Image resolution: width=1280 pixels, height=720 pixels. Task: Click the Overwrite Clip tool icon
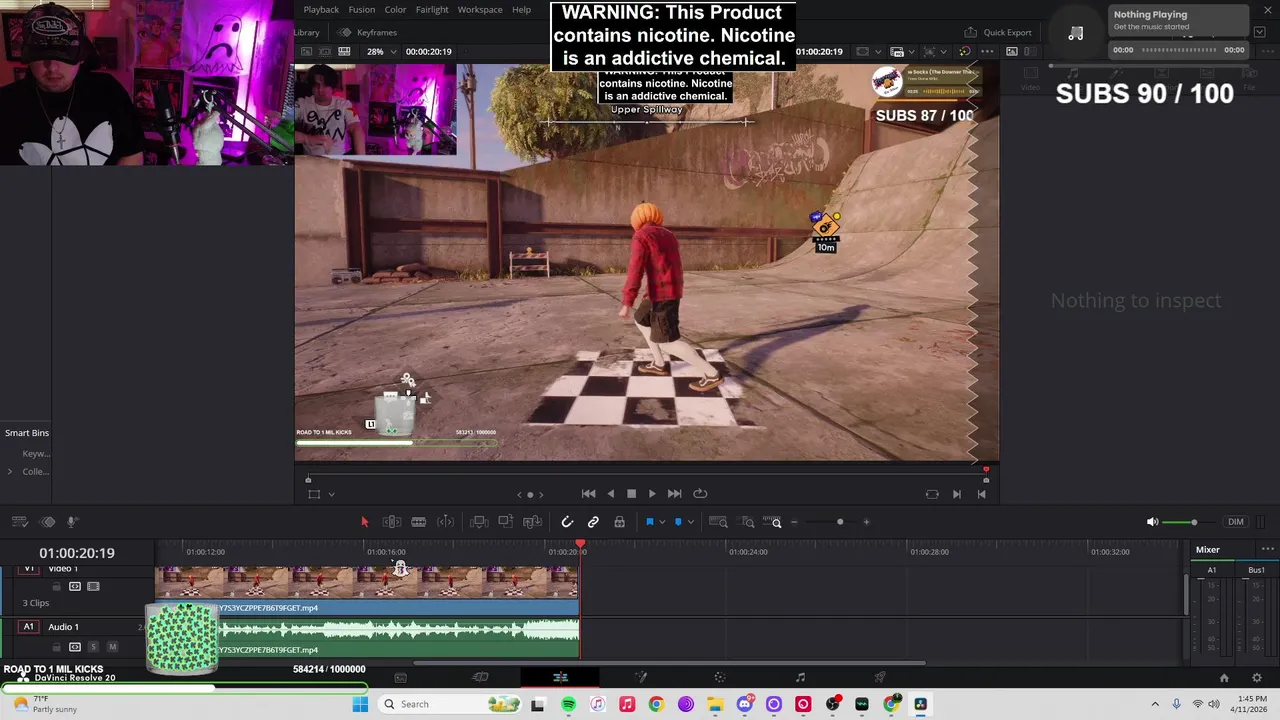point(506,522)
